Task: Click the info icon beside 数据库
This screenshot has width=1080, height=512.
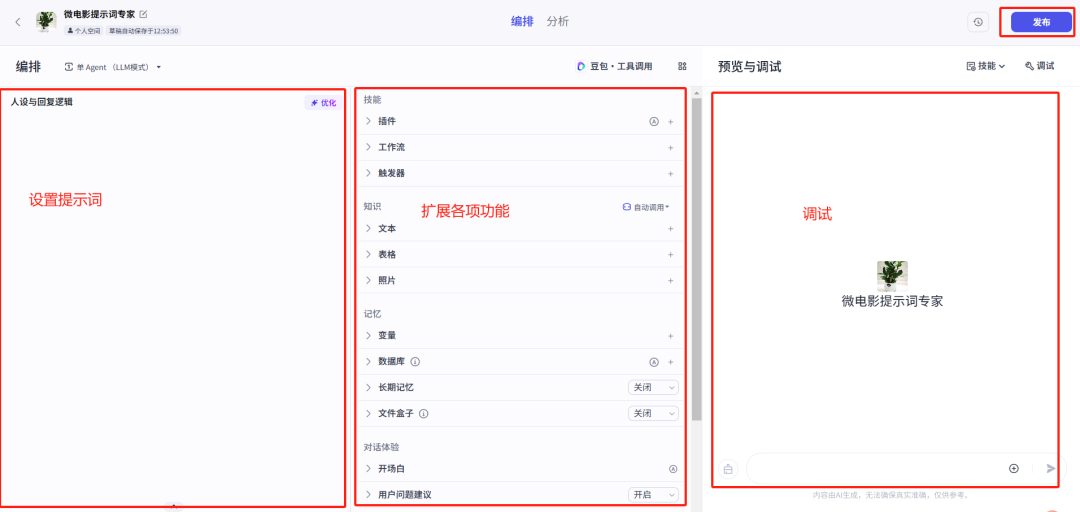Action: click(x=415, y=362)
